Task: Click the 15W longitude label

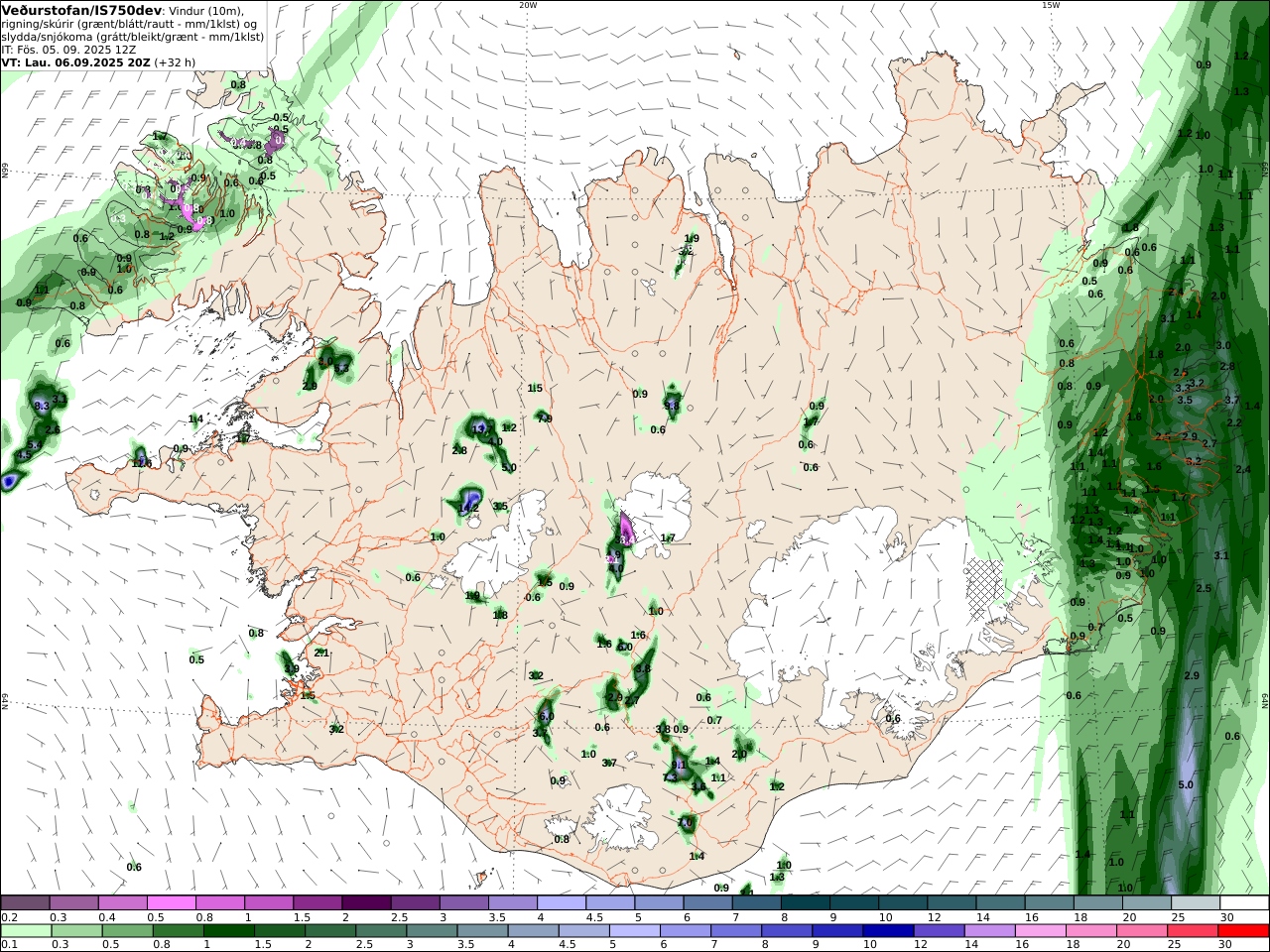Action: [1050, 5]
